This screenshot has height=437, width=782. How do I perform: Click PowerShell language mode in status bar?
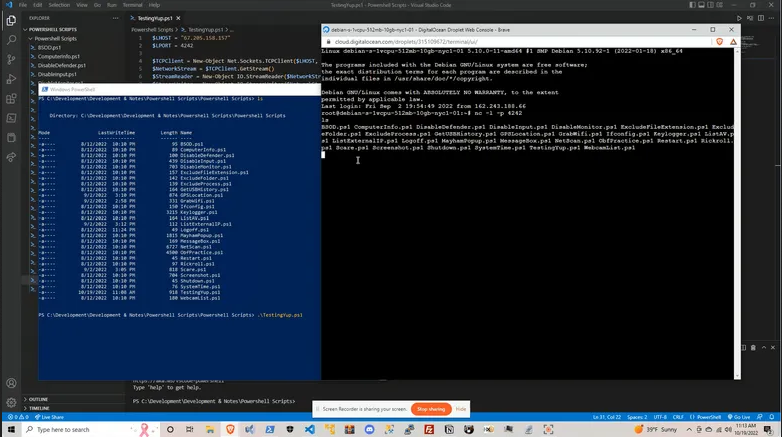705,417
